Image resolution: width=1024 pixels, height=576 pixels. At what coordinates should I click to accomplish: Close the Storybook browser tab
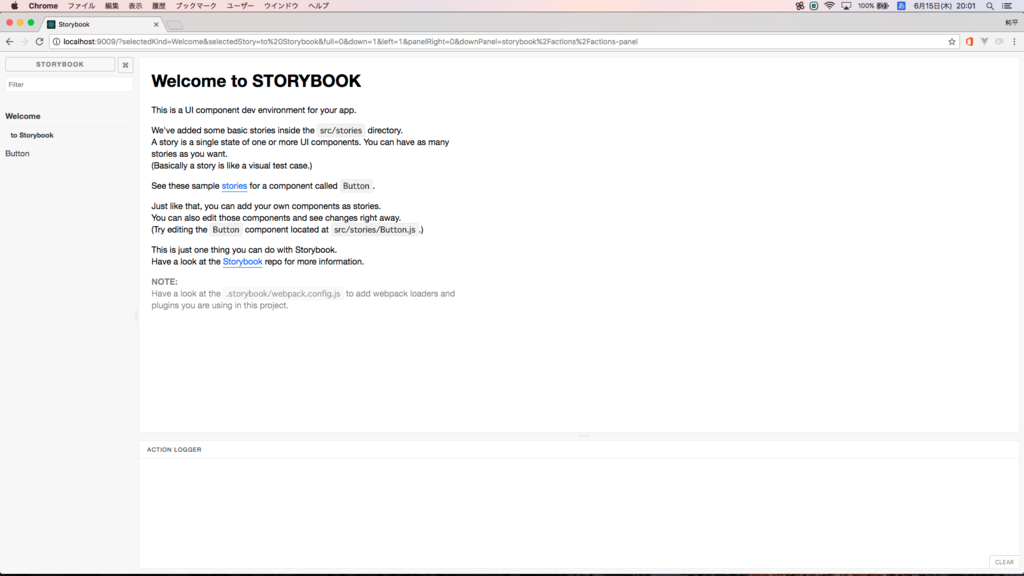tap(155, 25)
